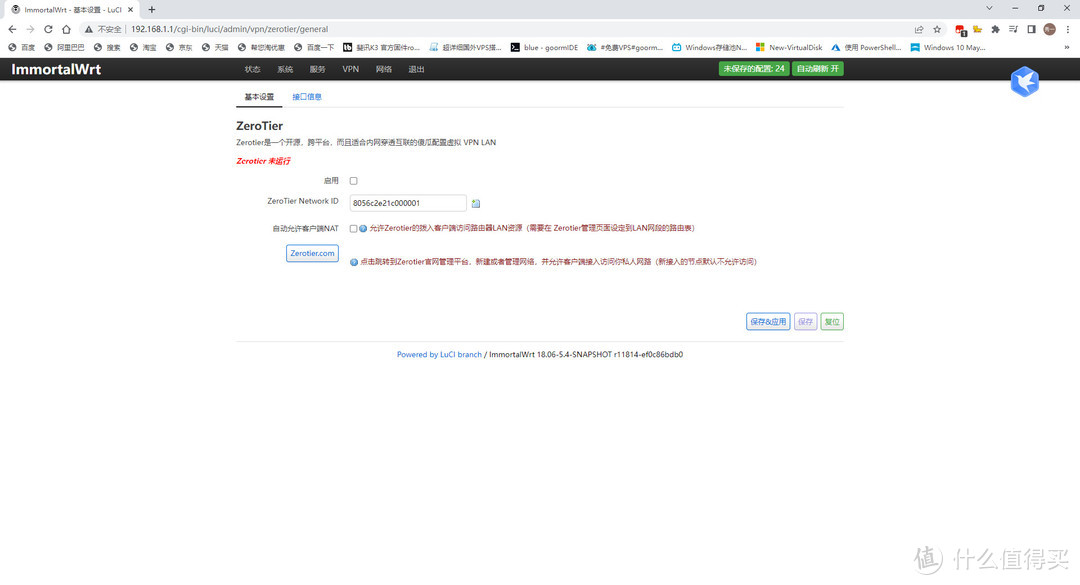Bookmark this page with the star icon
Viewport: 1080px width, 585px height.
point(937,29)
